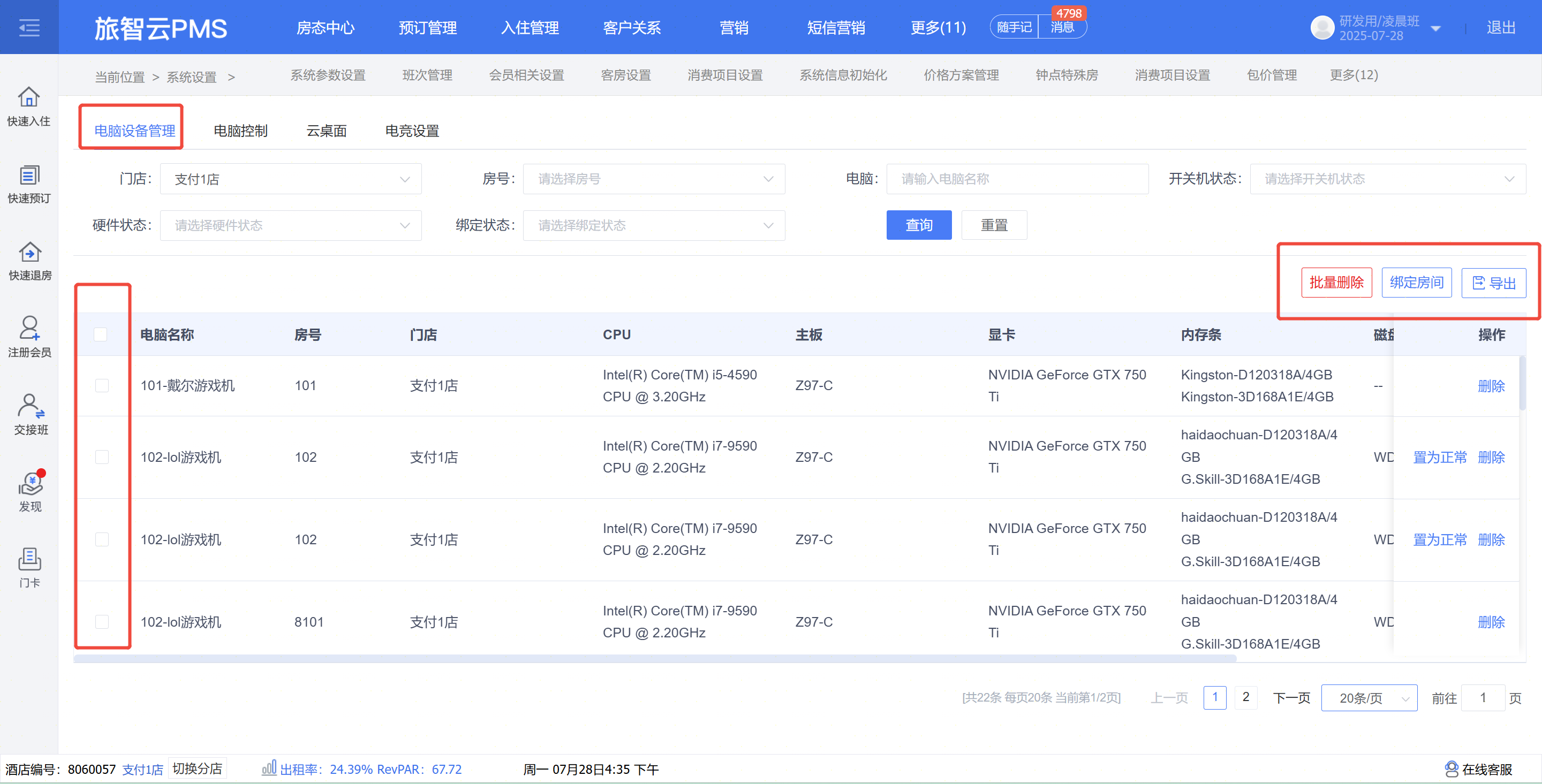Switch to the 电竞设置 tab
The height and width of the screenshot is (784, 1542).
[x=412, y=131]
